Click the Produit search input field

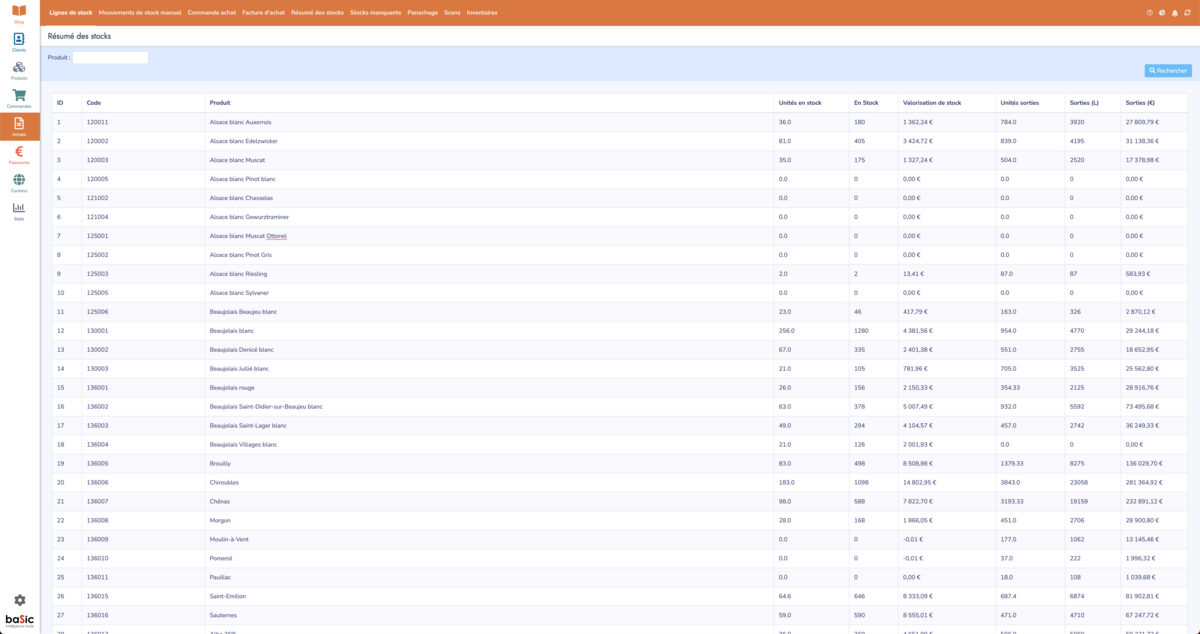tap(110, 58)
